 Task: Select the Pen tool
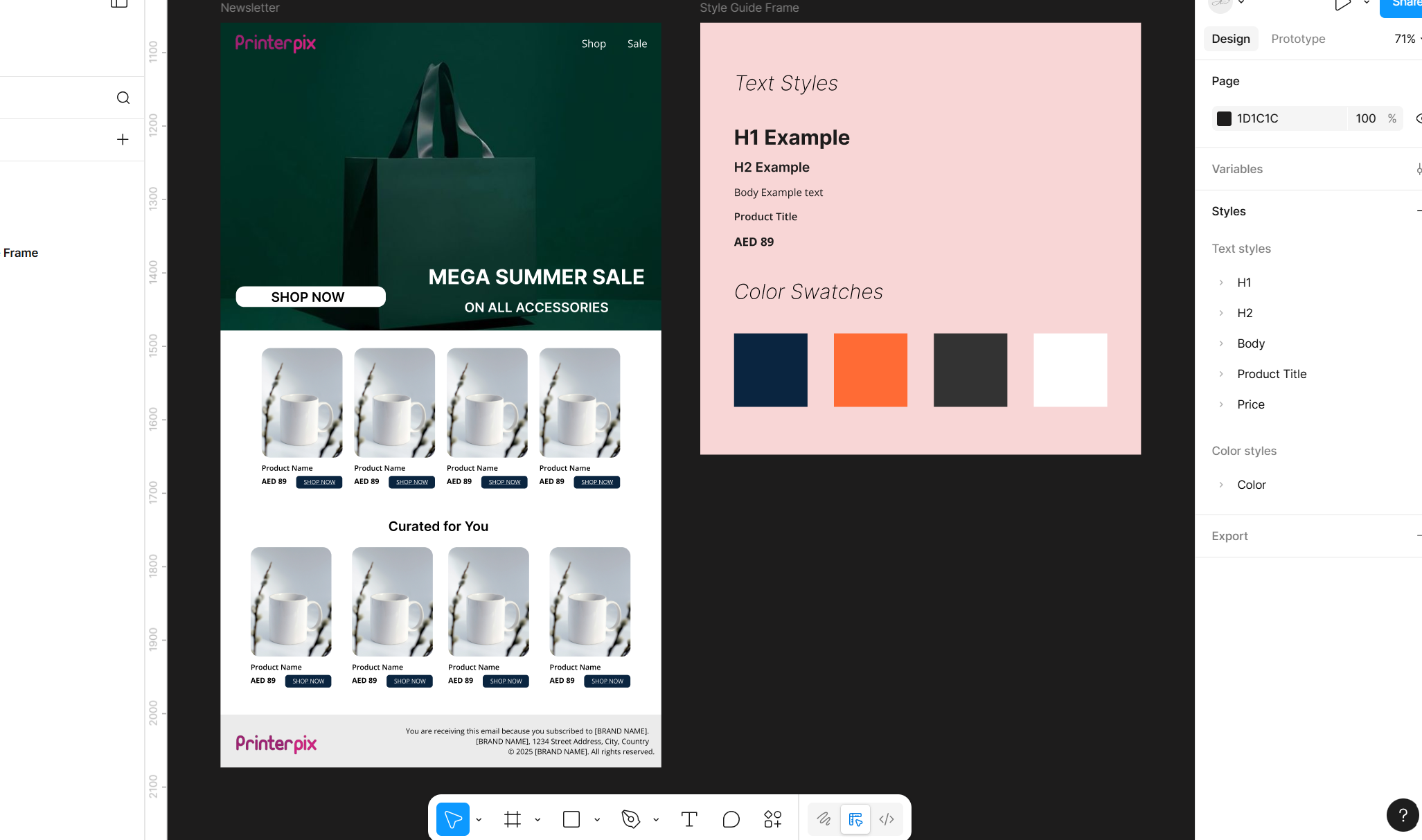click(x=630, y=819)
